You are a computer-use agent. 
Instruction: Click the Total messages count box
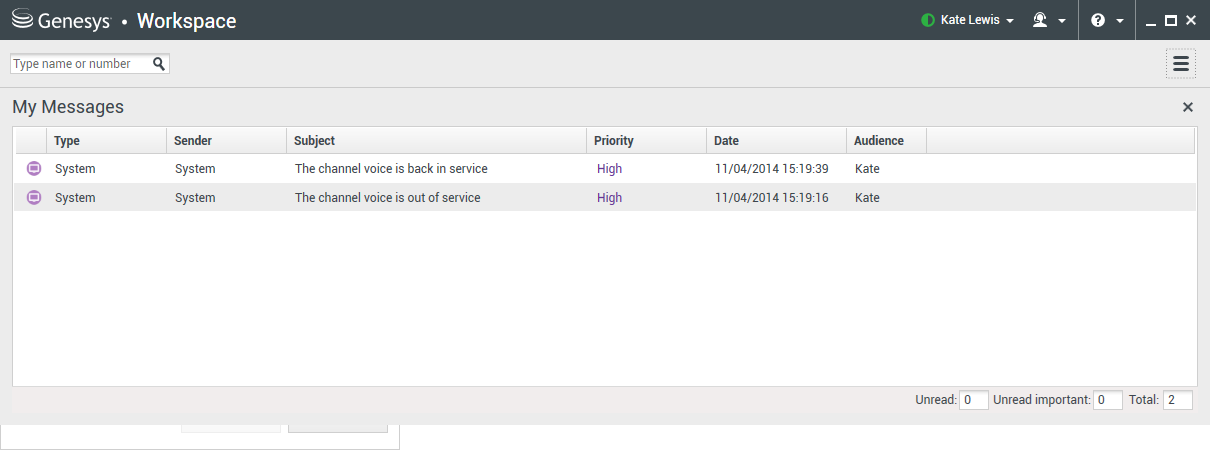1177,400
